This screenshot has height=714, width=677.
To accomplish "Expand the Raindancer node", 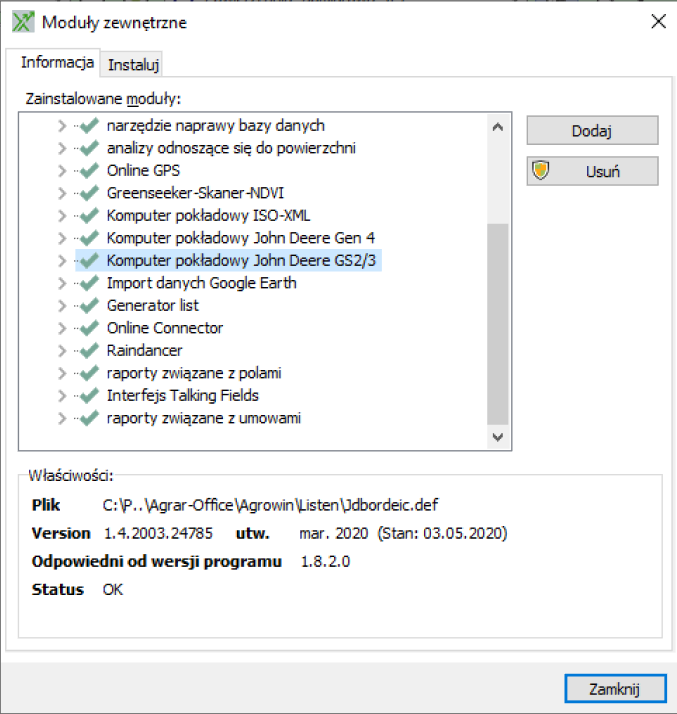I will [62, 351].
